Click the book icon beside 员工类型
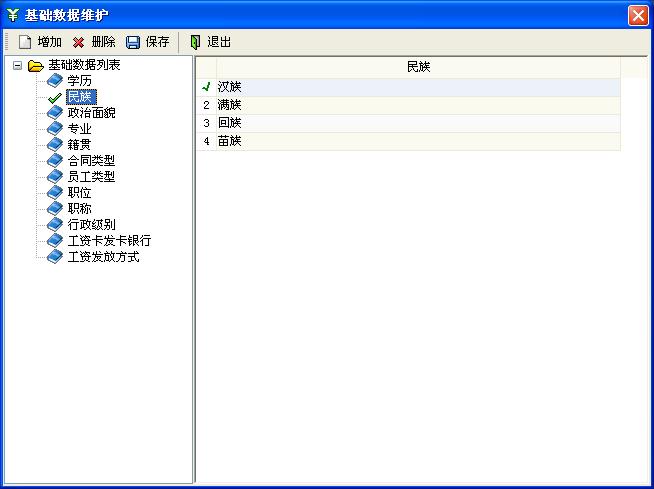Viewport: 654px width, 489px height. tap(55, 176)
